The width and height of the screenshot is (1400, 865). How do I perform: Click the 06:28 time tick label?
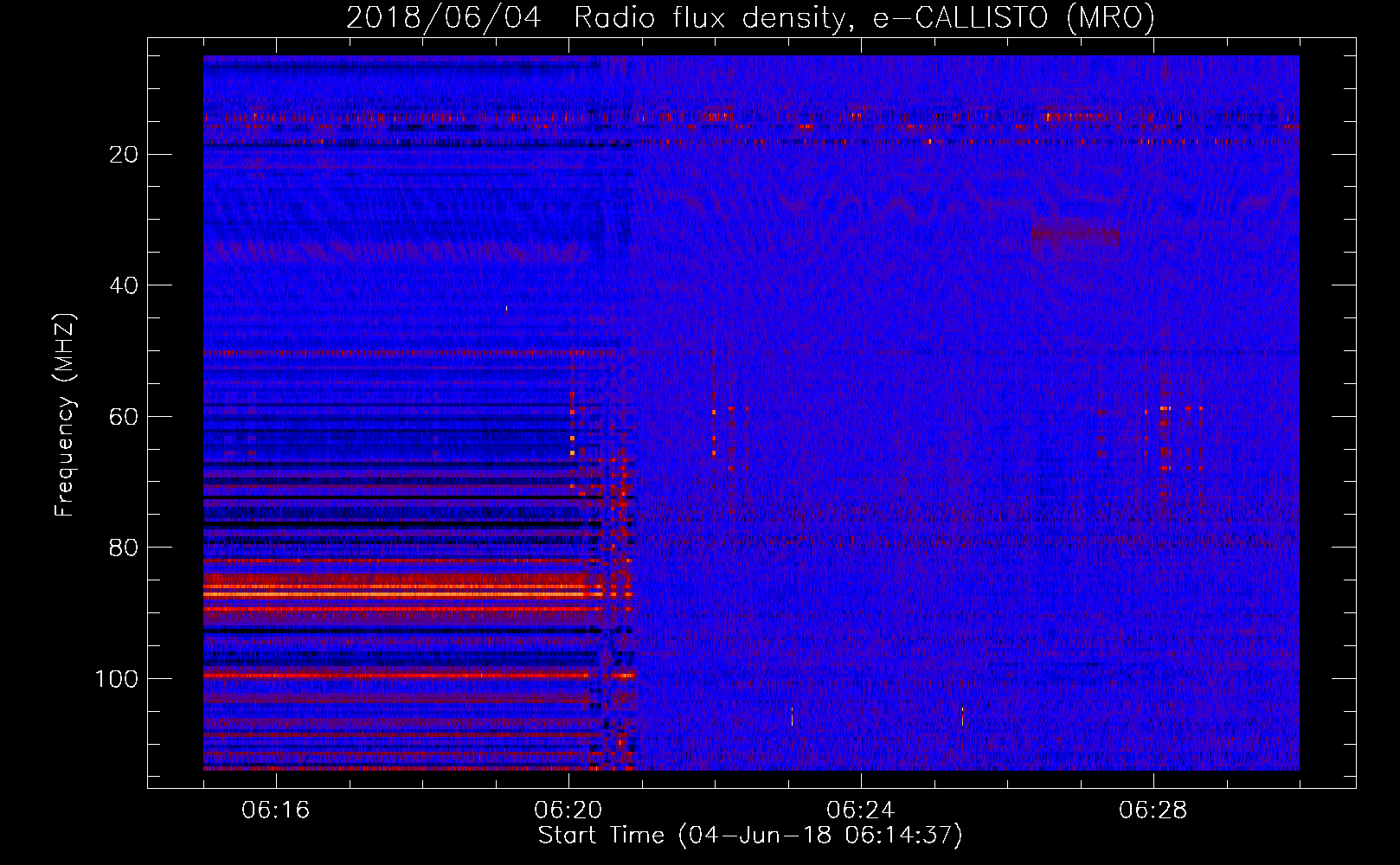(1153, 811)
